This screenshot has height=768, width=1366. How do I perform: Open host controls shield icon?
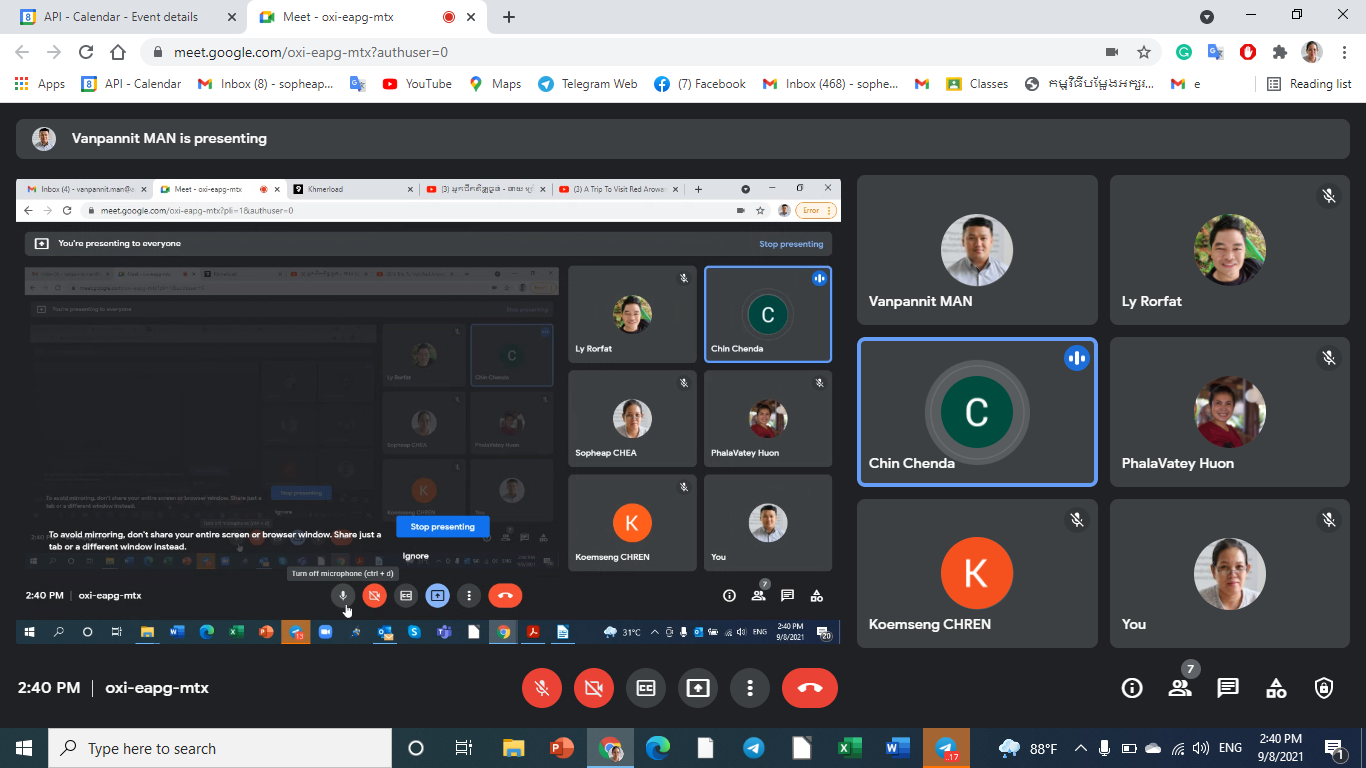[x=1324, y=688]
